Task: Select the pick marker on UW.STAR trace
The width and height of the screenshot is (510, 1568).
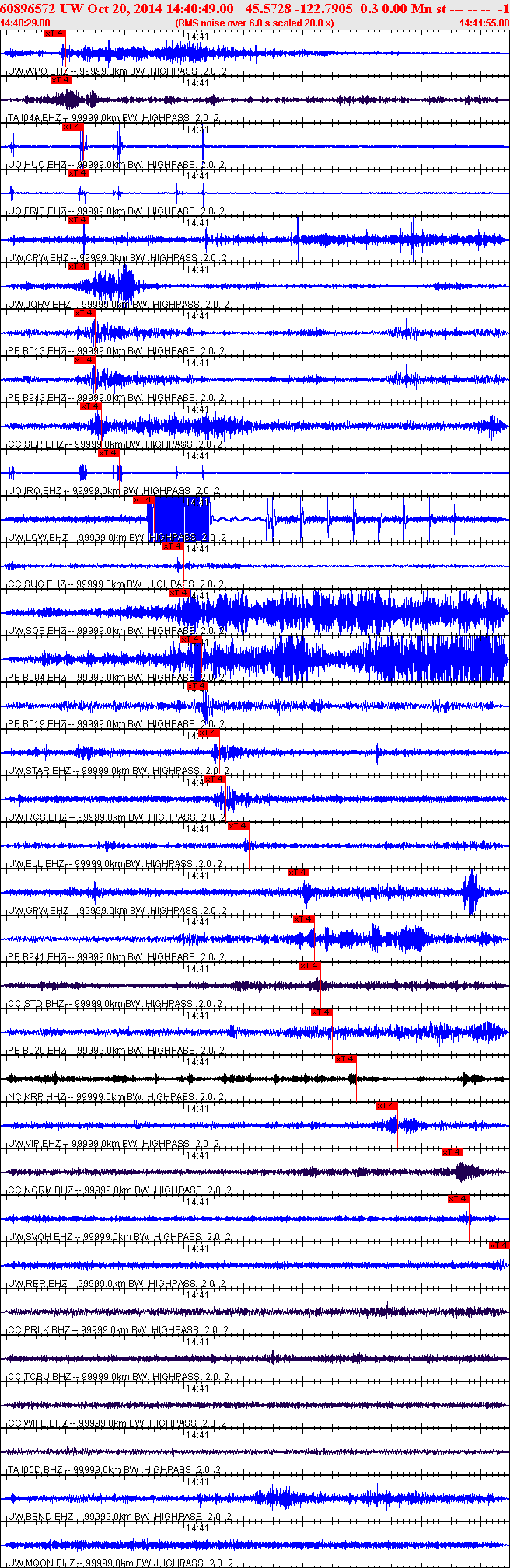Action: (x=209, y=733)
